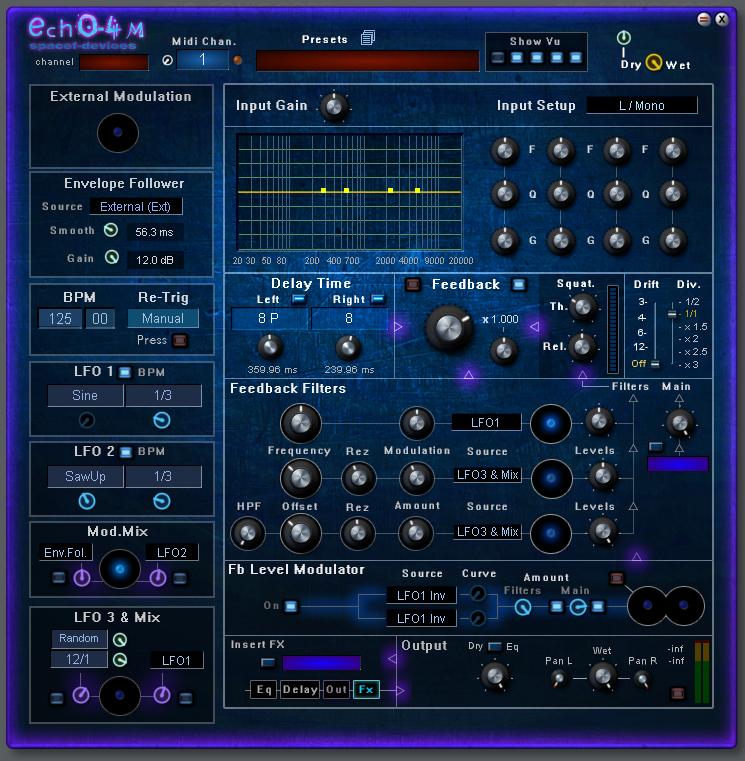Turn the Right delay time knob

tap(348, 347)
